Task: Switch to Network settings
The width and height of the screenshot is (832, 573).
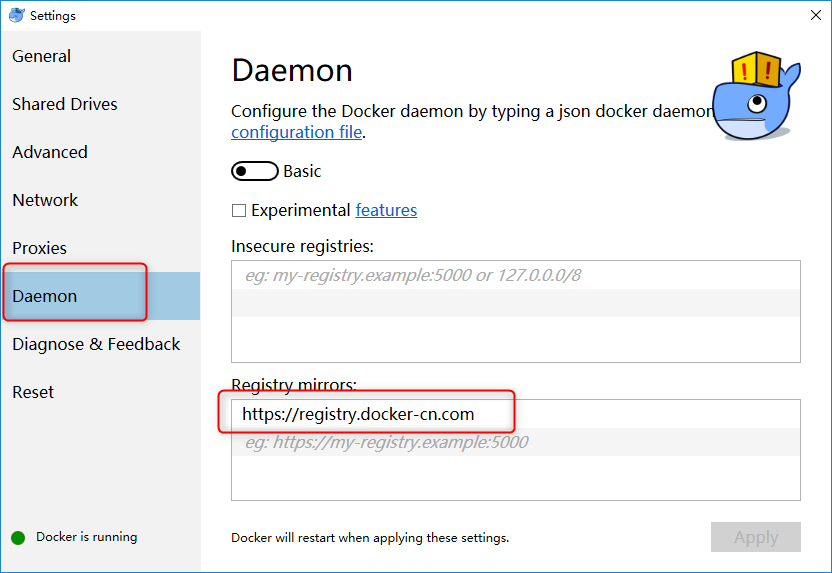Action: (45, 200)
